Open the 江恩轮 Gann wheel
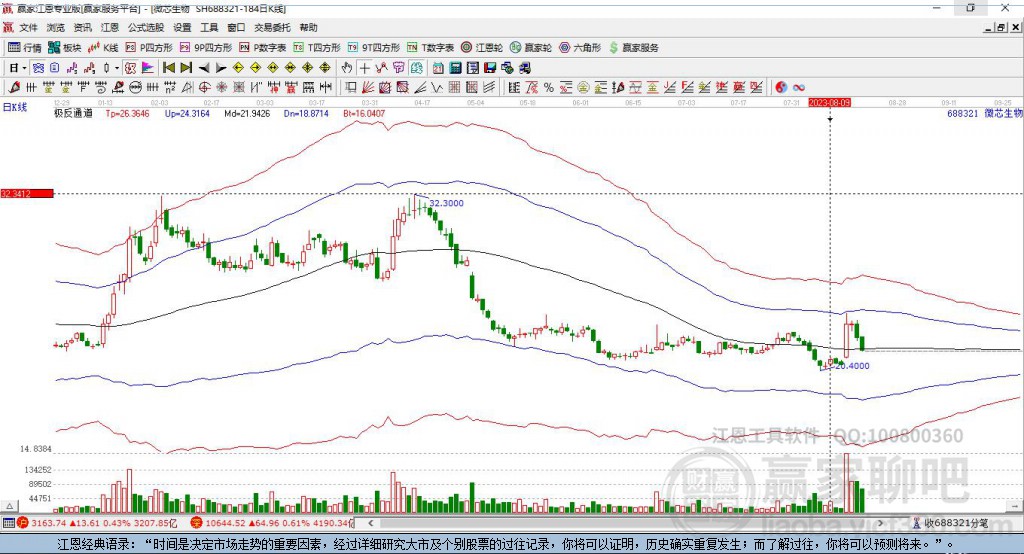The width and height of the screenshot is (1024, 554). (x=482, y=48)
